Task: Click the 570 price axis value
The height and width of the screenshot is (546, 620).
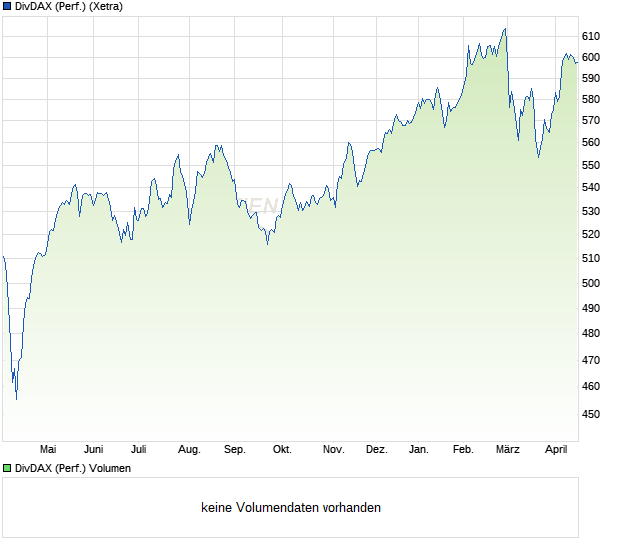Action: click(x=591, y=120)
